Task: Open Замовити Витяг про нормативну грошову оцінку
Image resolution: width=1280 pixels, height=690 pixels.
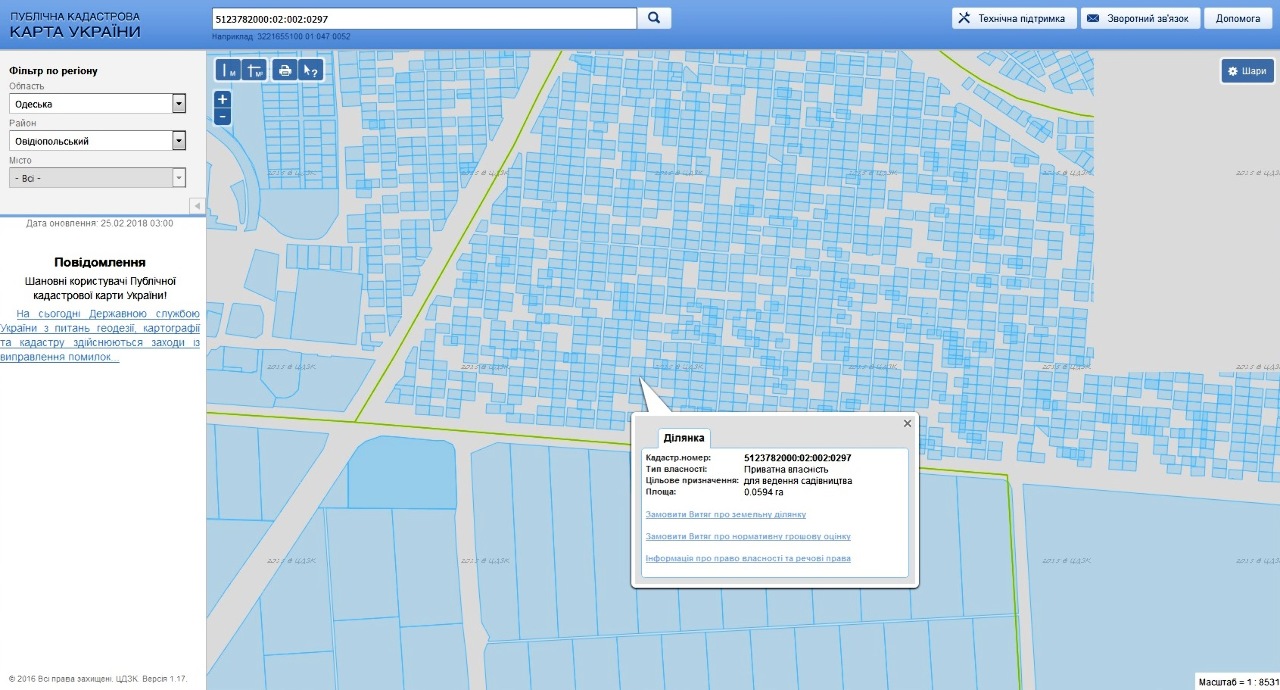Action: point(748,536)
